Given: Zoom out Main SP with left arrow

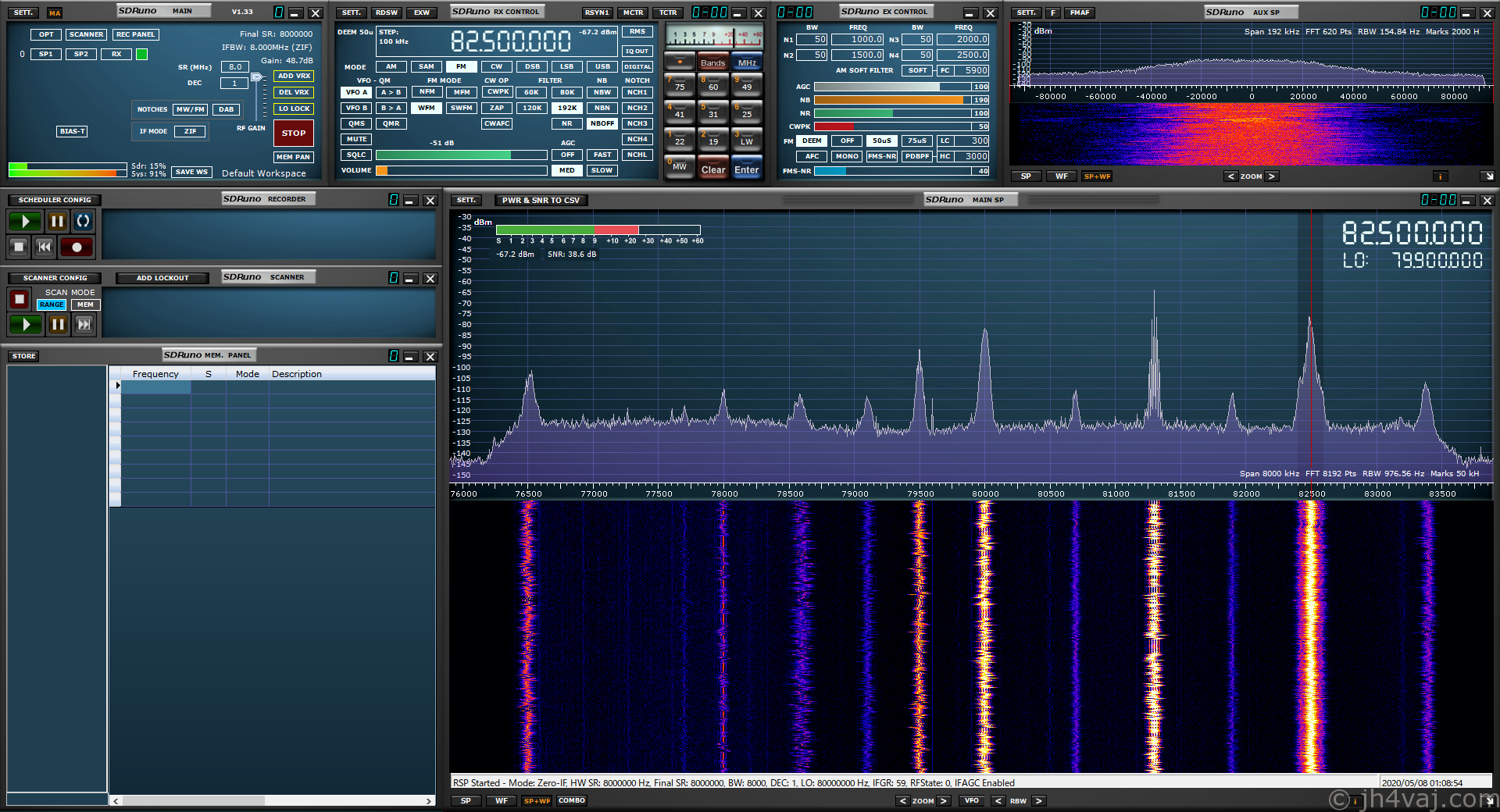Looking at the screenshot, I should click(902, 801).
